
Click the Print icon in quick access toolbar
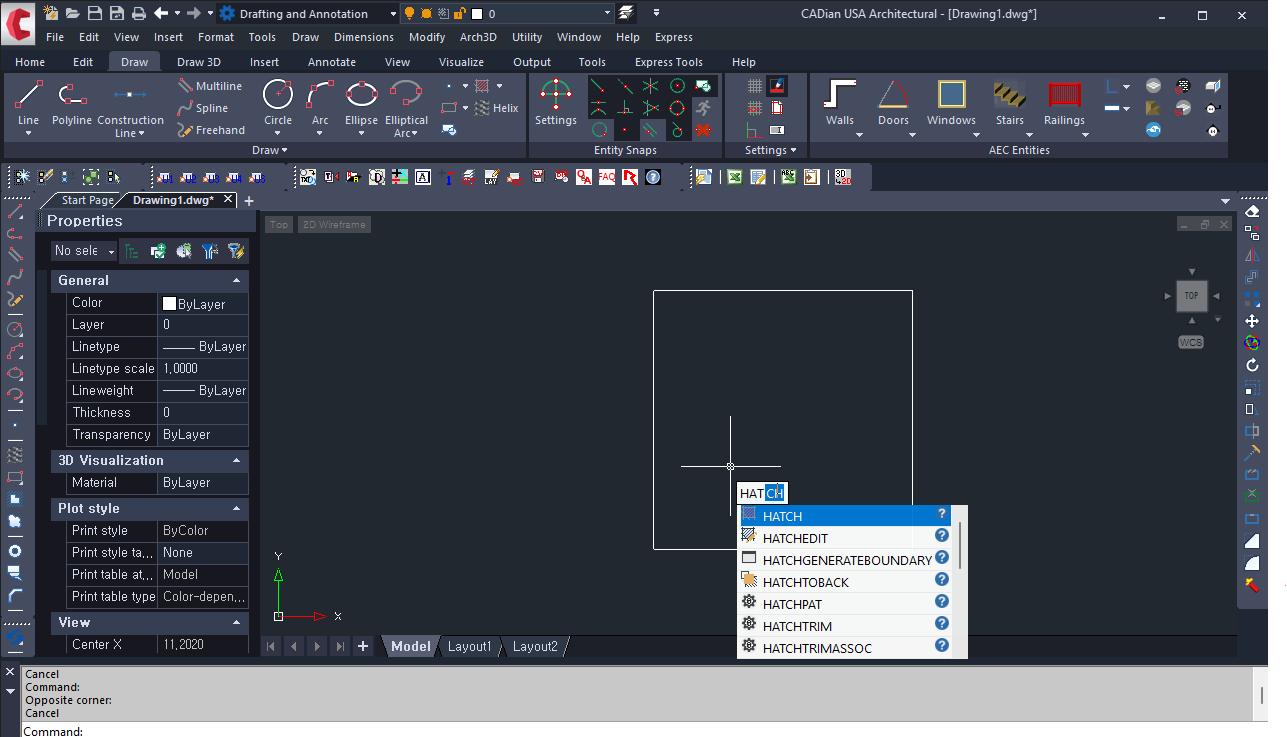[x=138, y=13]
